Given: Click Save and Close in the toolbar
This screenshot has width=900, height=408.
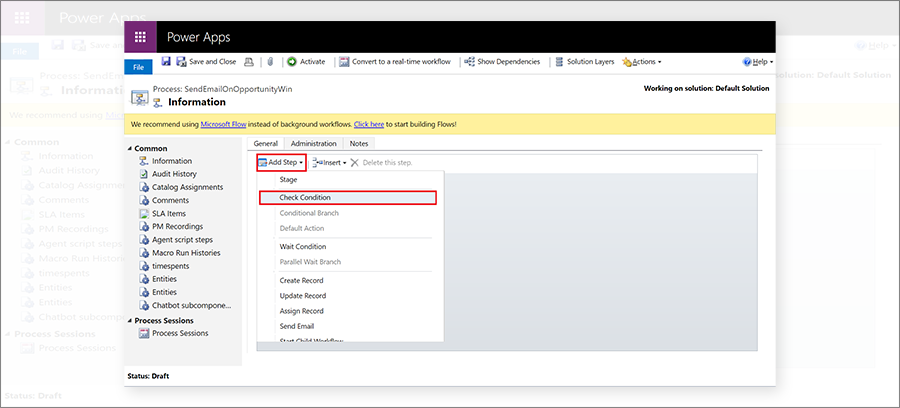Looking at the screenshot, I should tap(206, 61).
